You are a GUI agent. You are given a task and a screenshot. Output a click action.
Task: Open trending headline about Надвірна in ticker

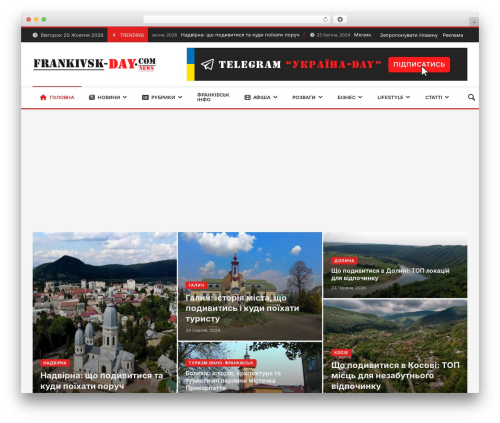240,35
